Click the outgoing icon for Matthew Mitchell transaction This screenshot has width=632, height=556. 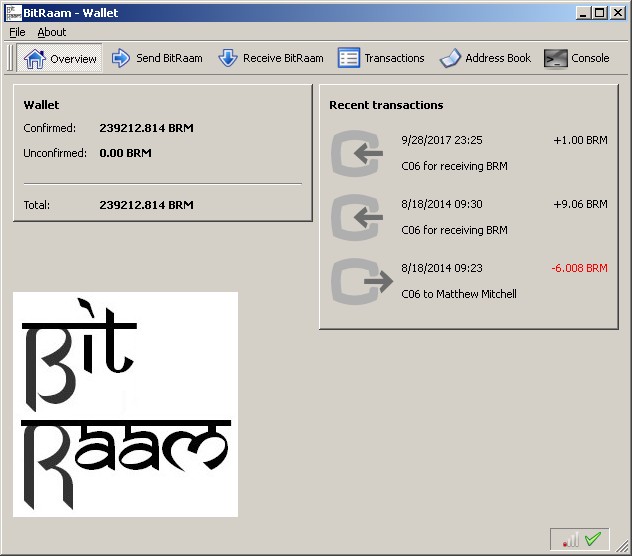[358, 282]
